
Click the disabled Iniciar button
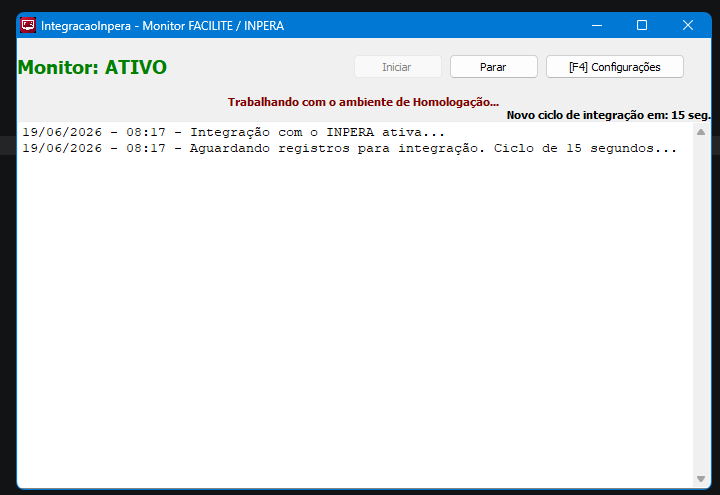(x=398, y=67)
